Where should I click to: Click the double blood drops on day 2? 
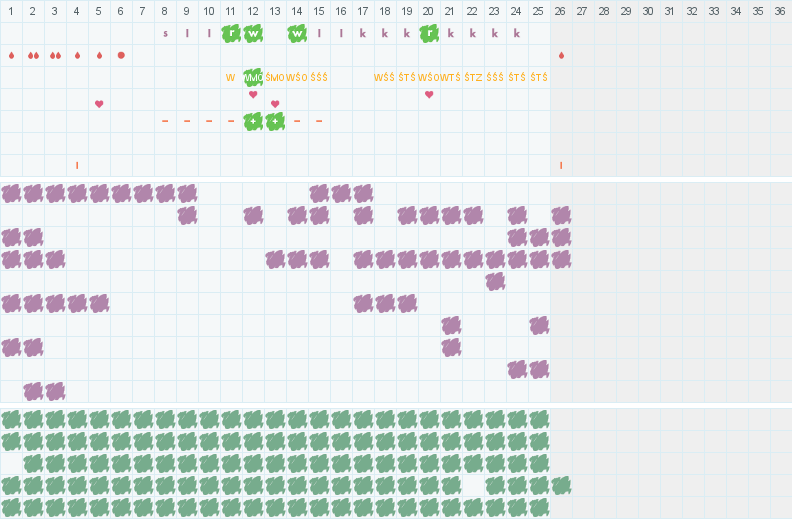point(33,55)
